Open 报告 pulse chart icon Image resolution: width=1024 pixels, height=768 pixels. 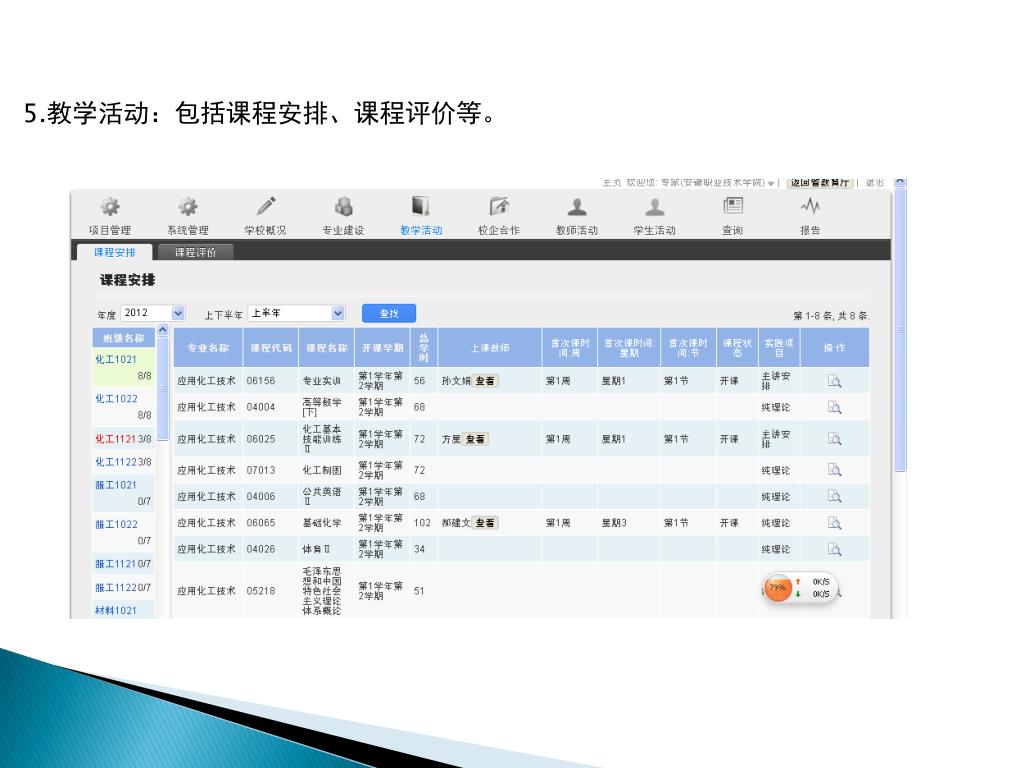point(810,206)
